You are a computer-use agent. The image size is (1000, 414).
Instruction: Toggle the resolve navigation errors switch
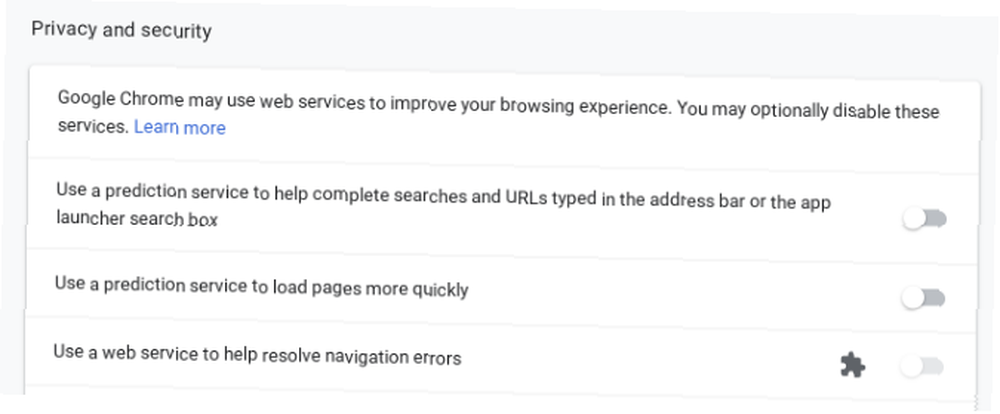pyautogui.click(x=922, y=367)
